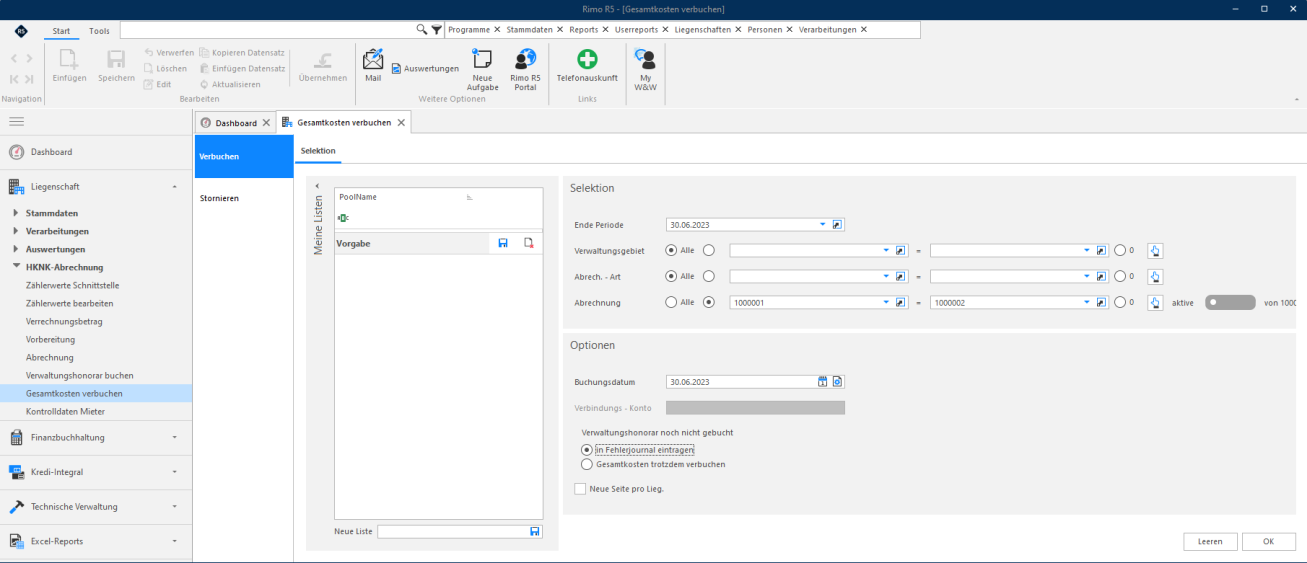Open the Rimo R5 Portal

pyautogui.click(x=525, y=70)
